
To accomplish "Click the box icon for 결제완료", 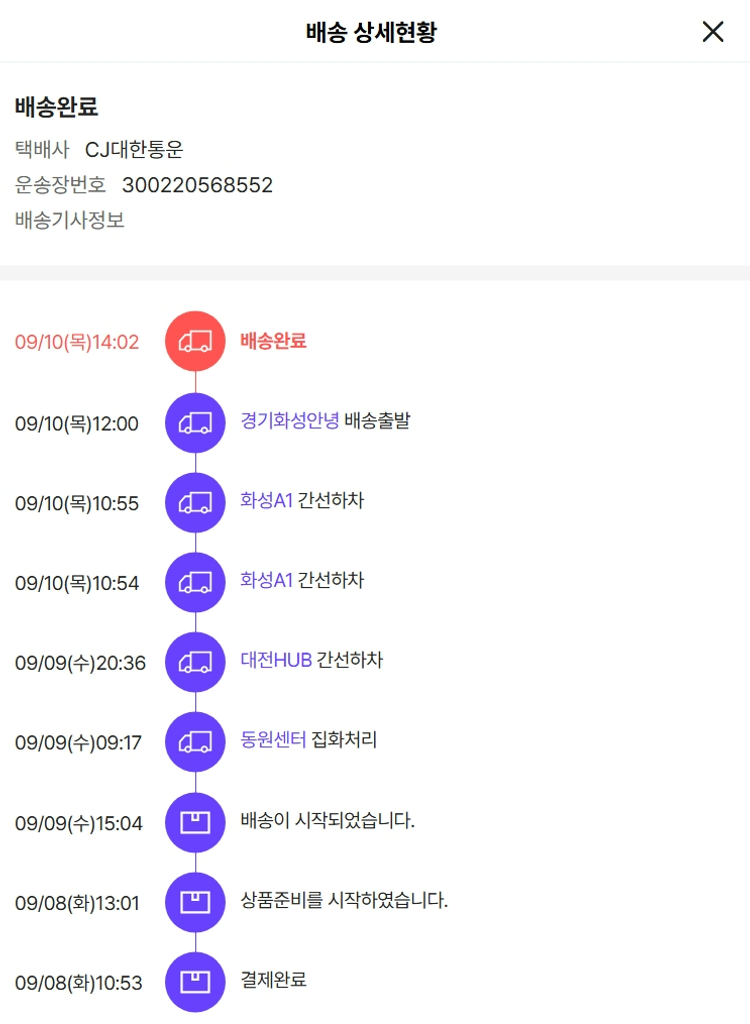I will (195, 982).
